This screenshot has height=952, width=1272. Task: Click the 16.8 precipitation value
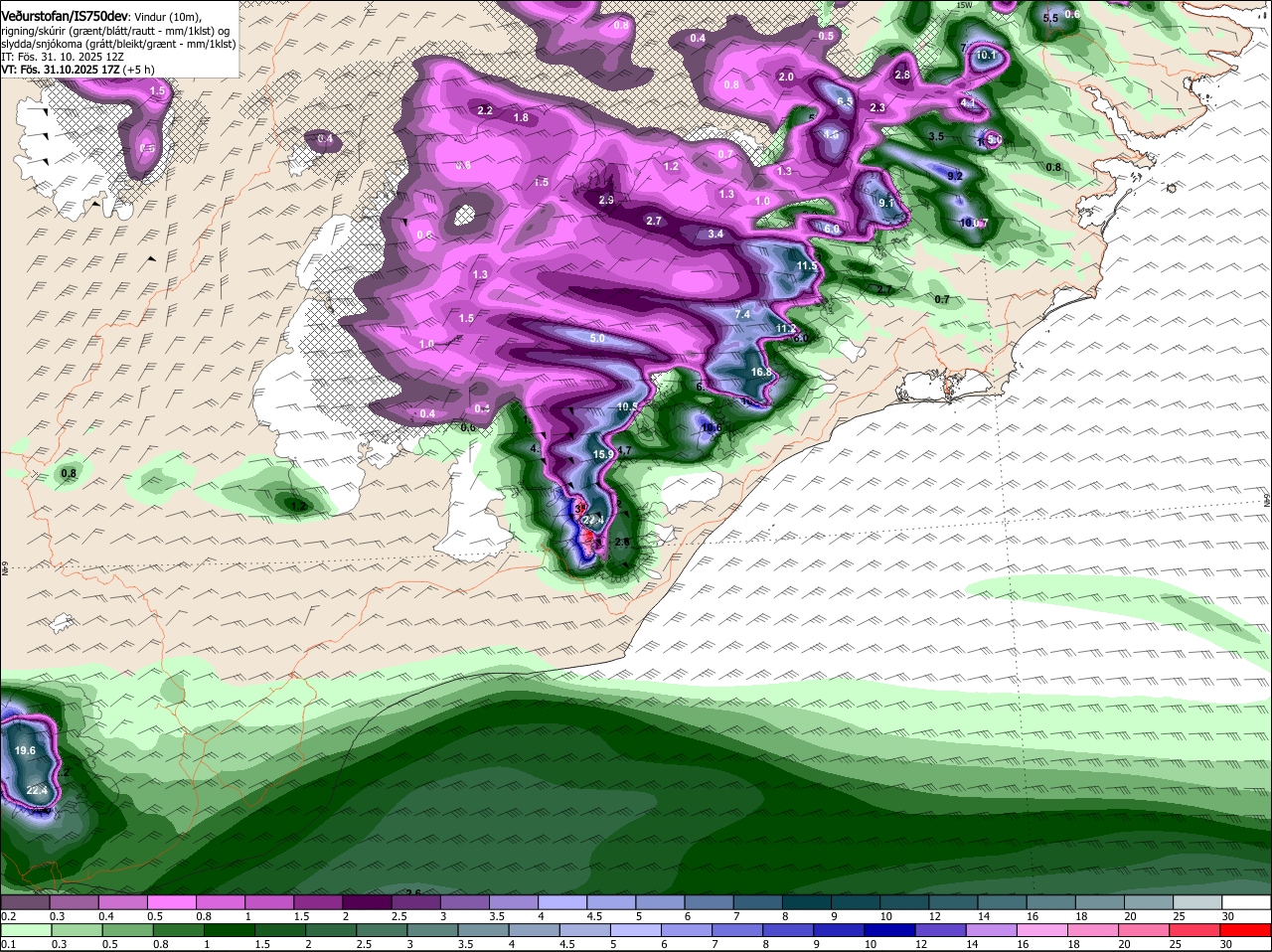[761, 372]
